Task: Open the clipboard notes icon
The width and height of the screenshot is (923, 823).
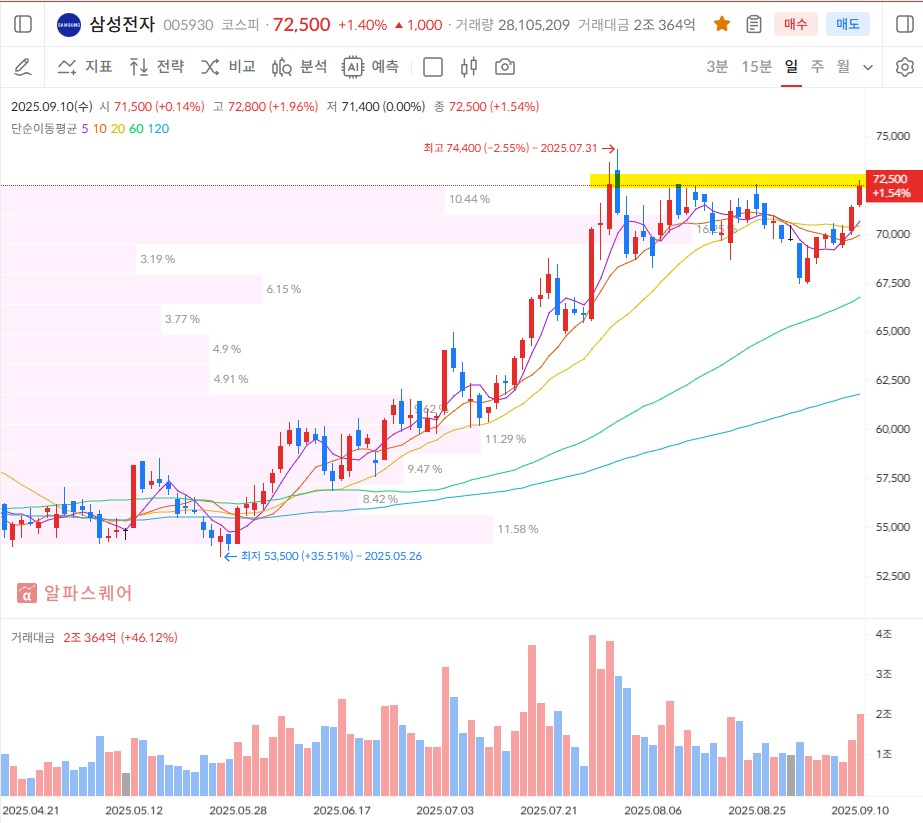Action: coord(753,24)
